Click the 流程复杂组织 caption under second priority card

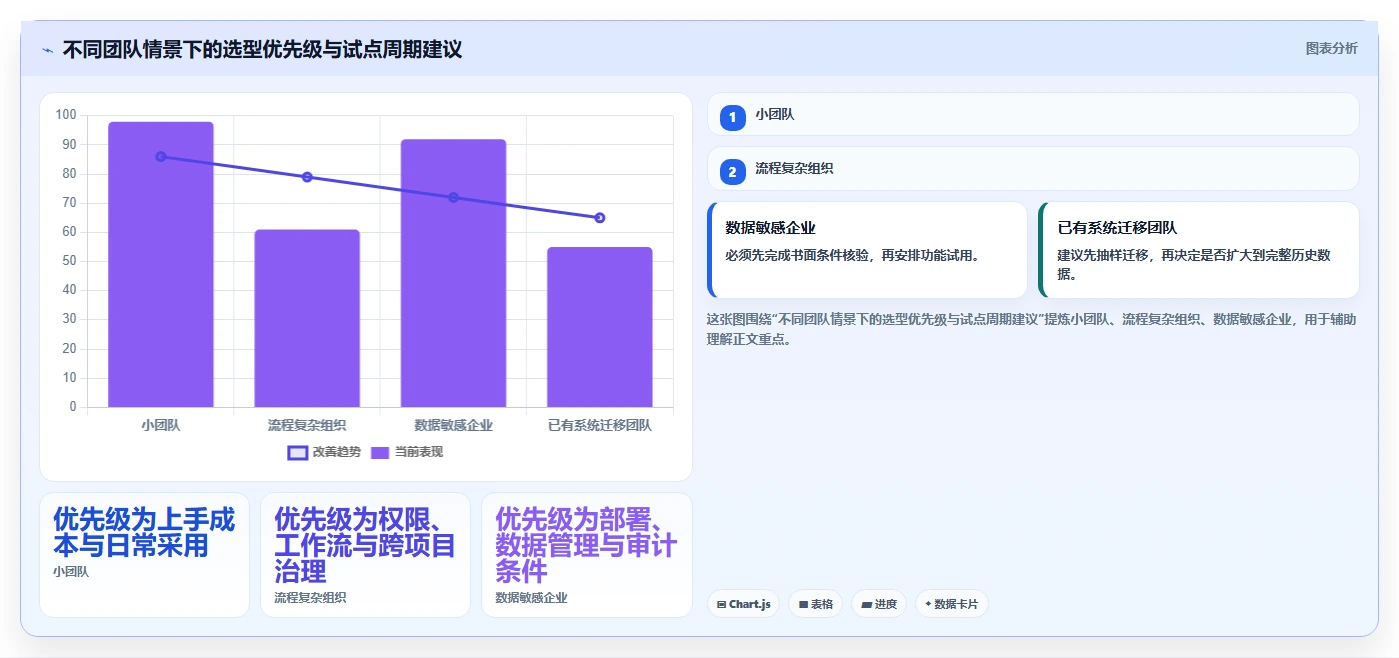pos(310,598)
